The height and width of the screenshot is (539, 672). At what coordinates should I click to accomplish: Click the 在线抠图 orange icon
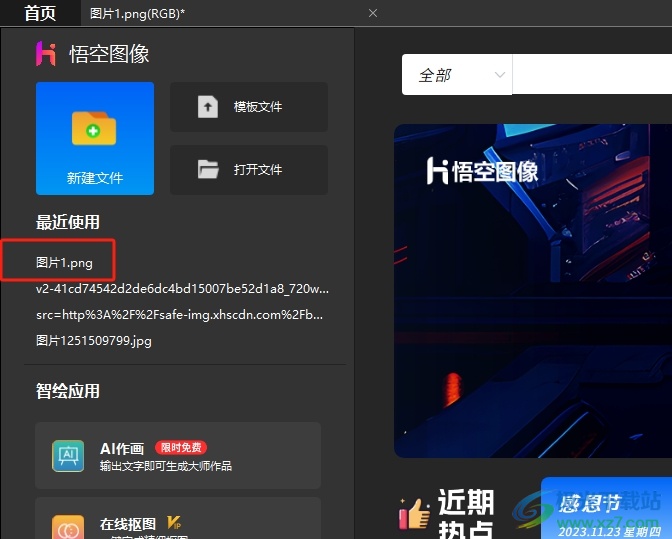click(68, 527)
